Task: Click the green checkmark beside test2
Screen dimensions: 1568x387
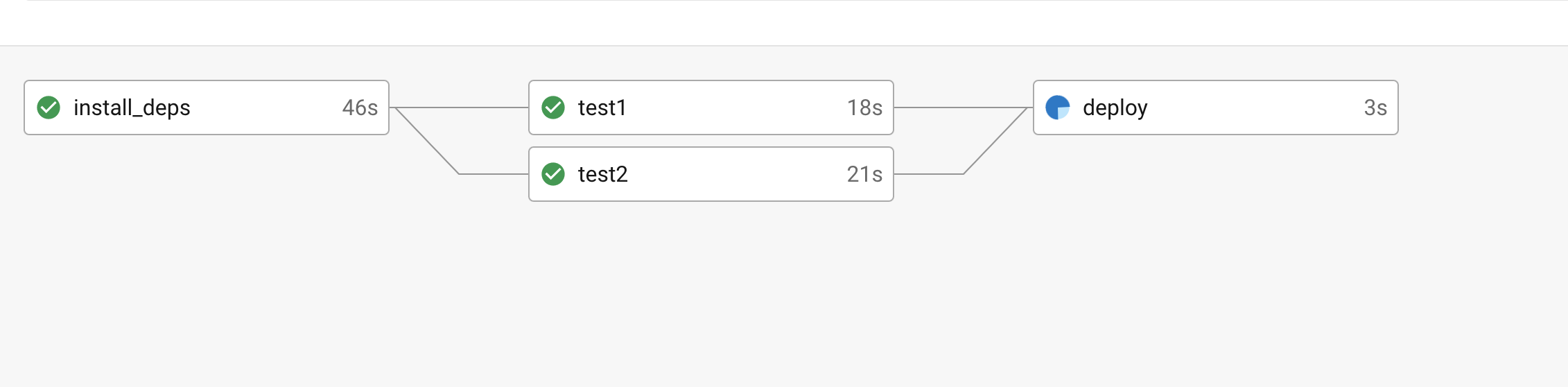Action: (x=553, y=174)
